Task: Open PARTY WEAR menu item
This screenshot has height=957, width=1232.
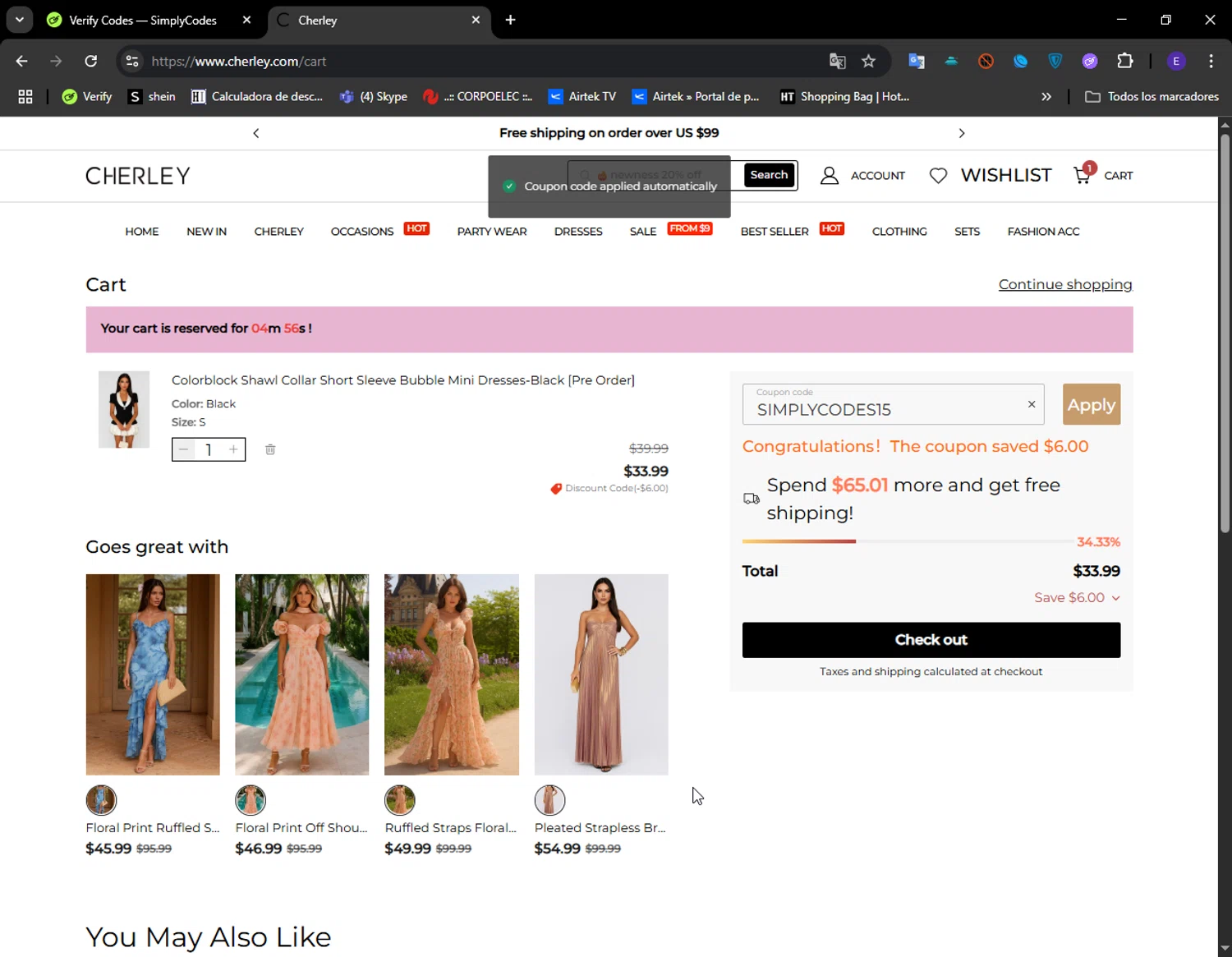Action: point(492,232)
